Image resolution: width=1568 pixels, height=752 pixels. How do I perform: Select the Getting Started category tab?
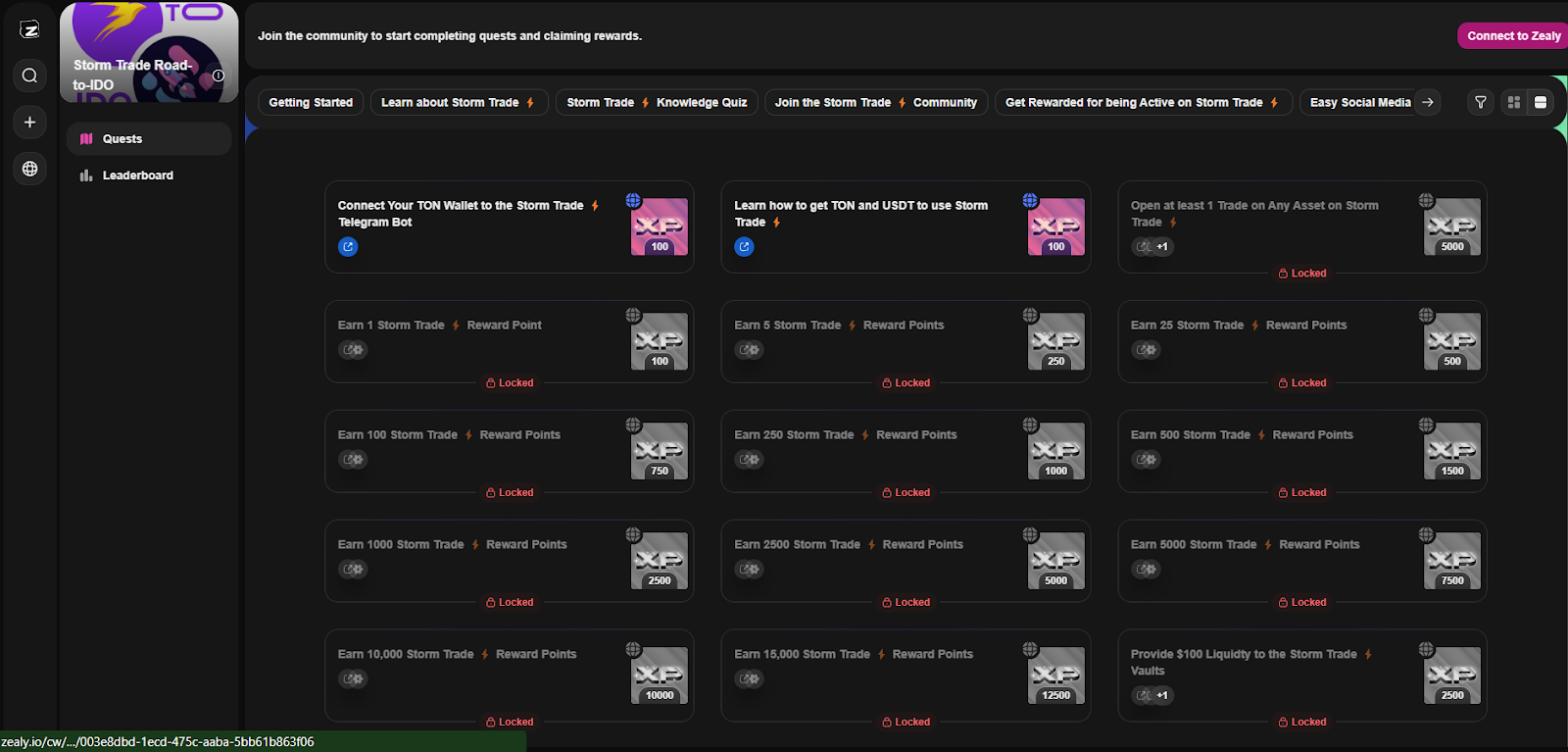311,102
